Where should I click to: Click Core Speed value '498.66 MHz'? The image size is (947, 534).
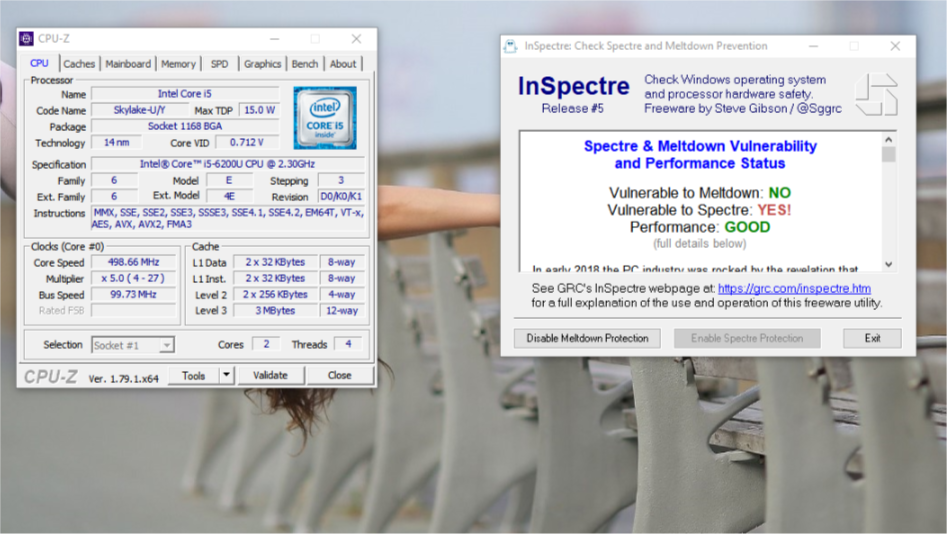click(133, 262)
